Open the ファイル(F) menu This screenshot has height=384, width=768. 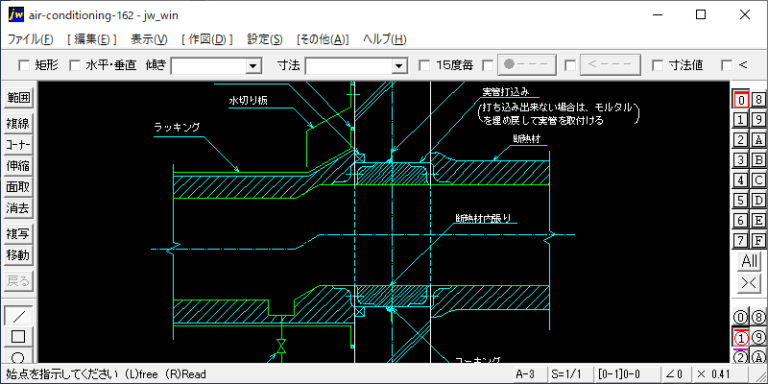[30, 40]
